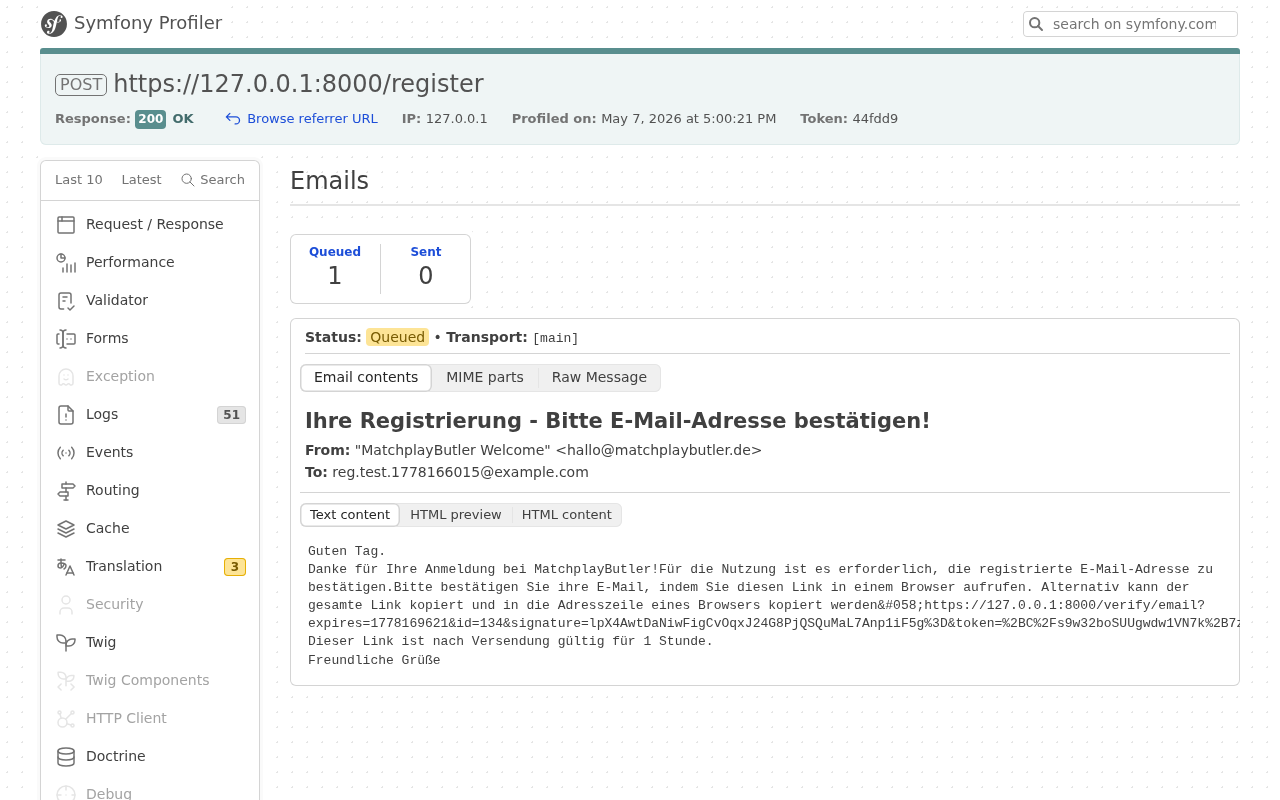Open the Doctrine panel
This screenshot has height=800, width=1280.
coord(150,756)
